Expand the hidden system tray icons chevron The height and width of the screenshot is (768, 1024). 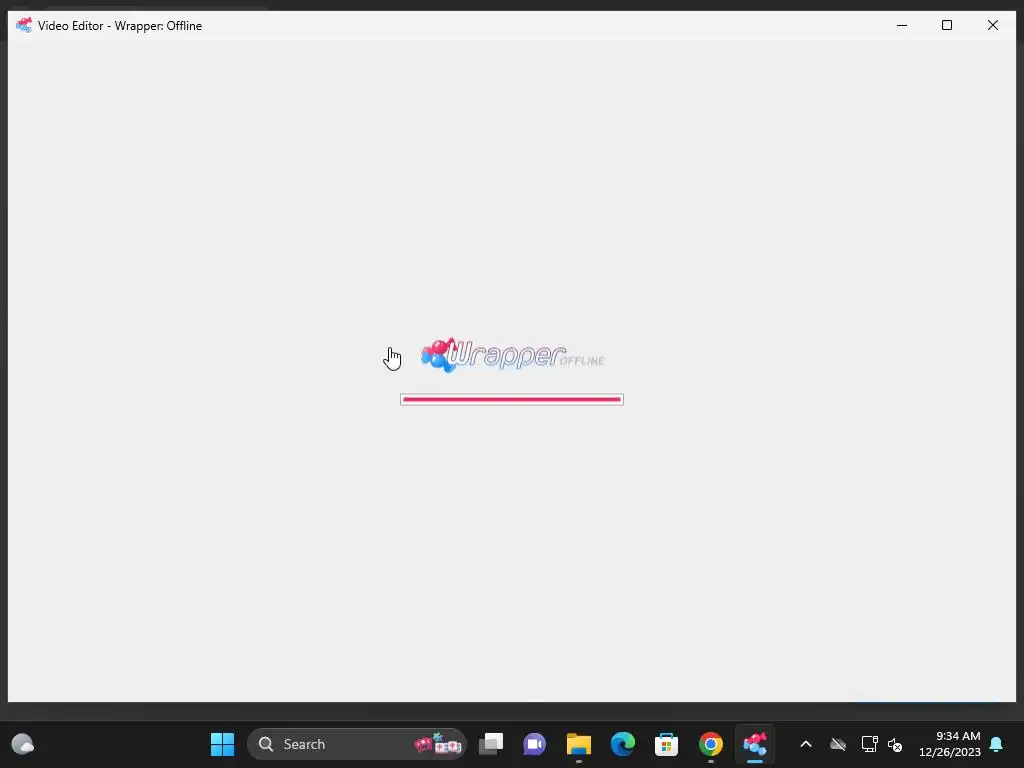(806, 744)
